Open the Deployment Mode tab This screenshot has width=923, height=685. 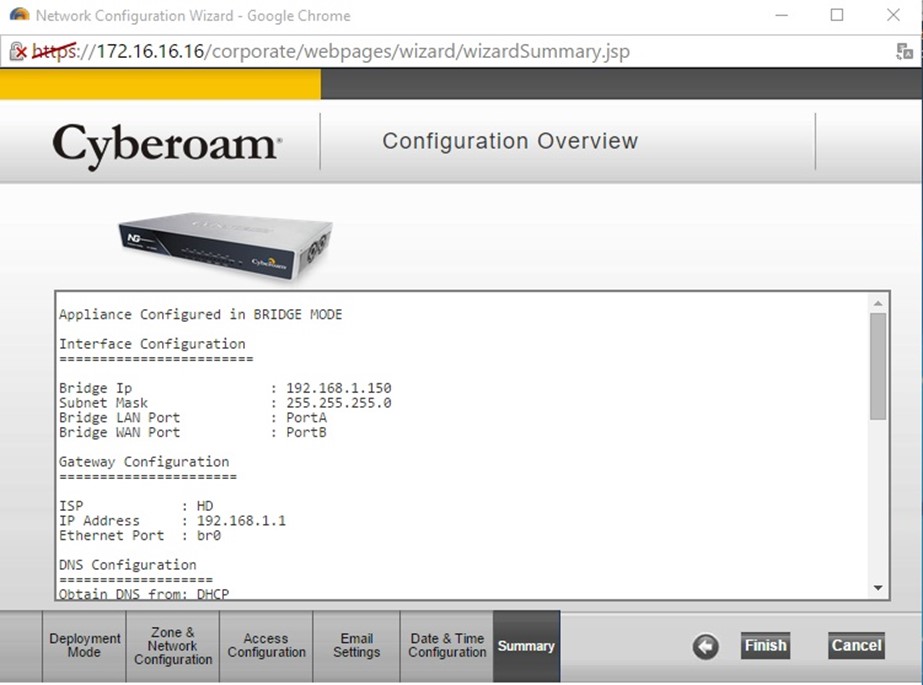click(x=84, y=646)
